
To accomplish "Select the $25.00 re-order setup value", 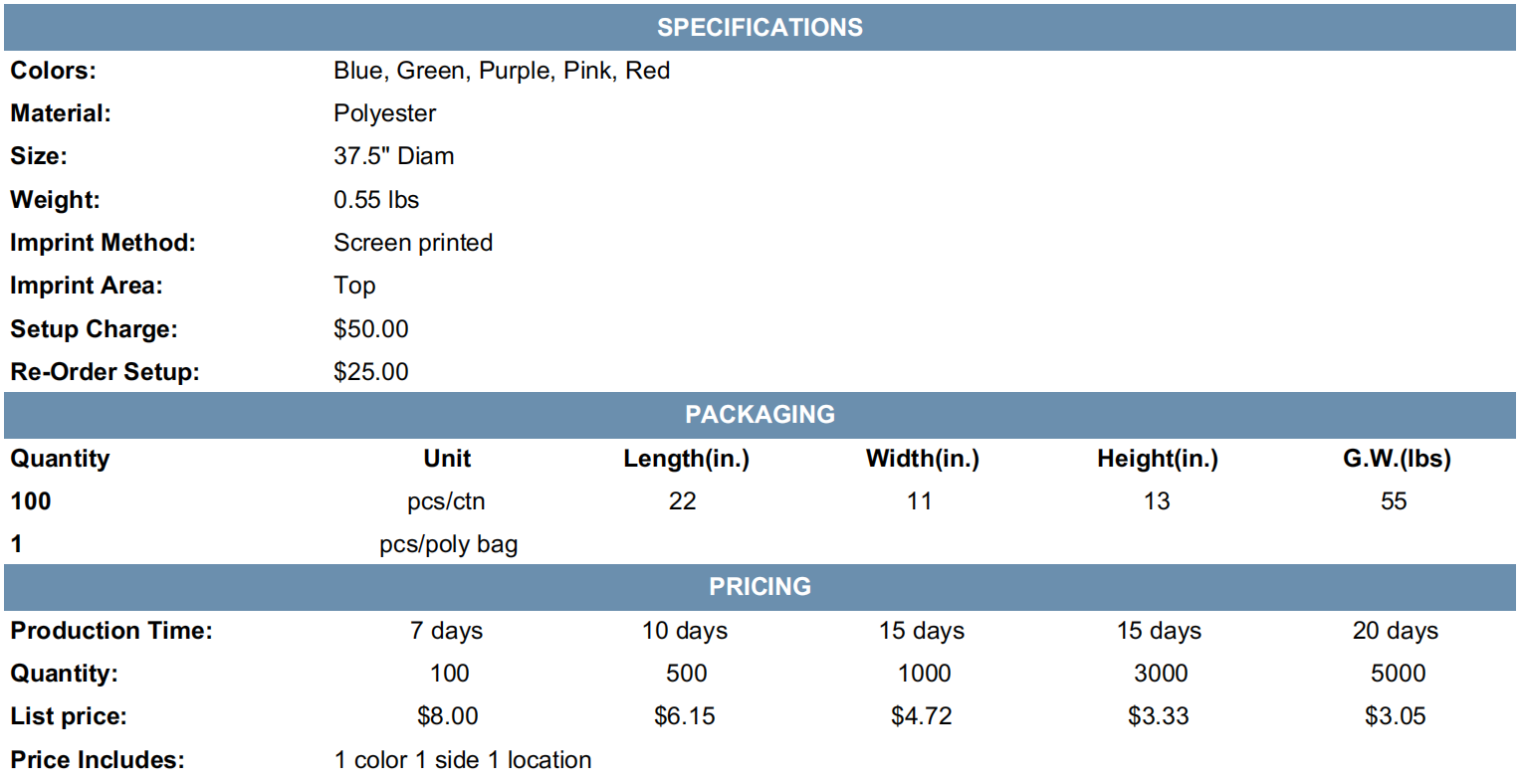I will [x=371, y=372].
